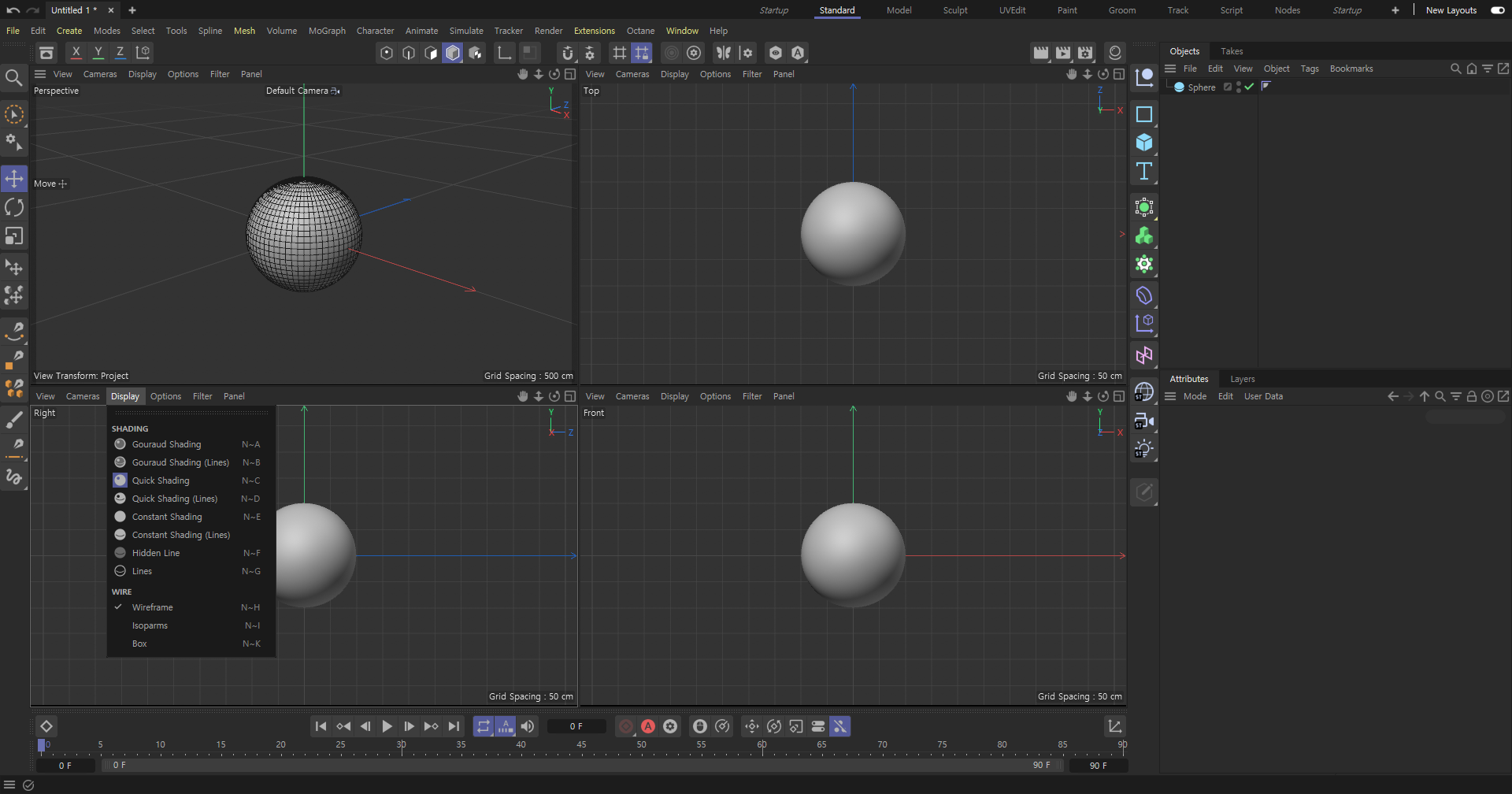Open Edit Render Settings icon
The image size is (1512, 794).
point(1085,53)
